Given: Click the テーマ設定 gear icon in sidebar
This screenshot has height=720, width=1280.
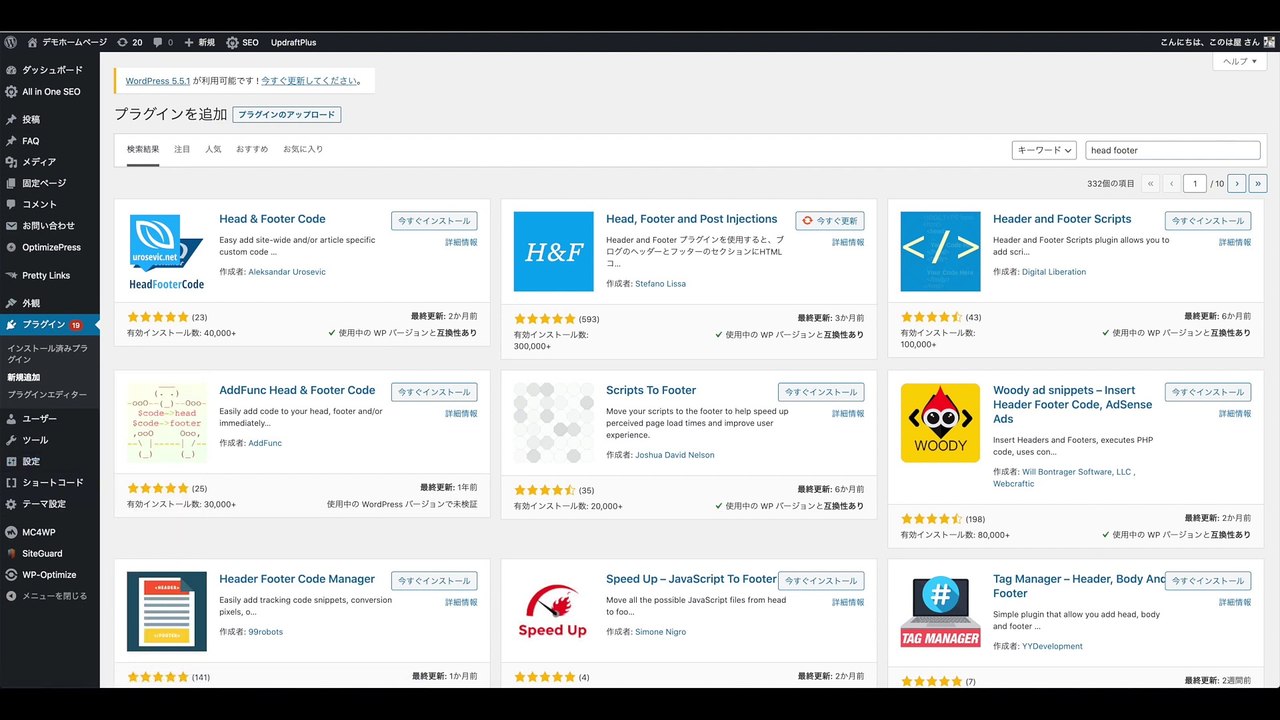Looking at the screenshot, I should [11, 504].
